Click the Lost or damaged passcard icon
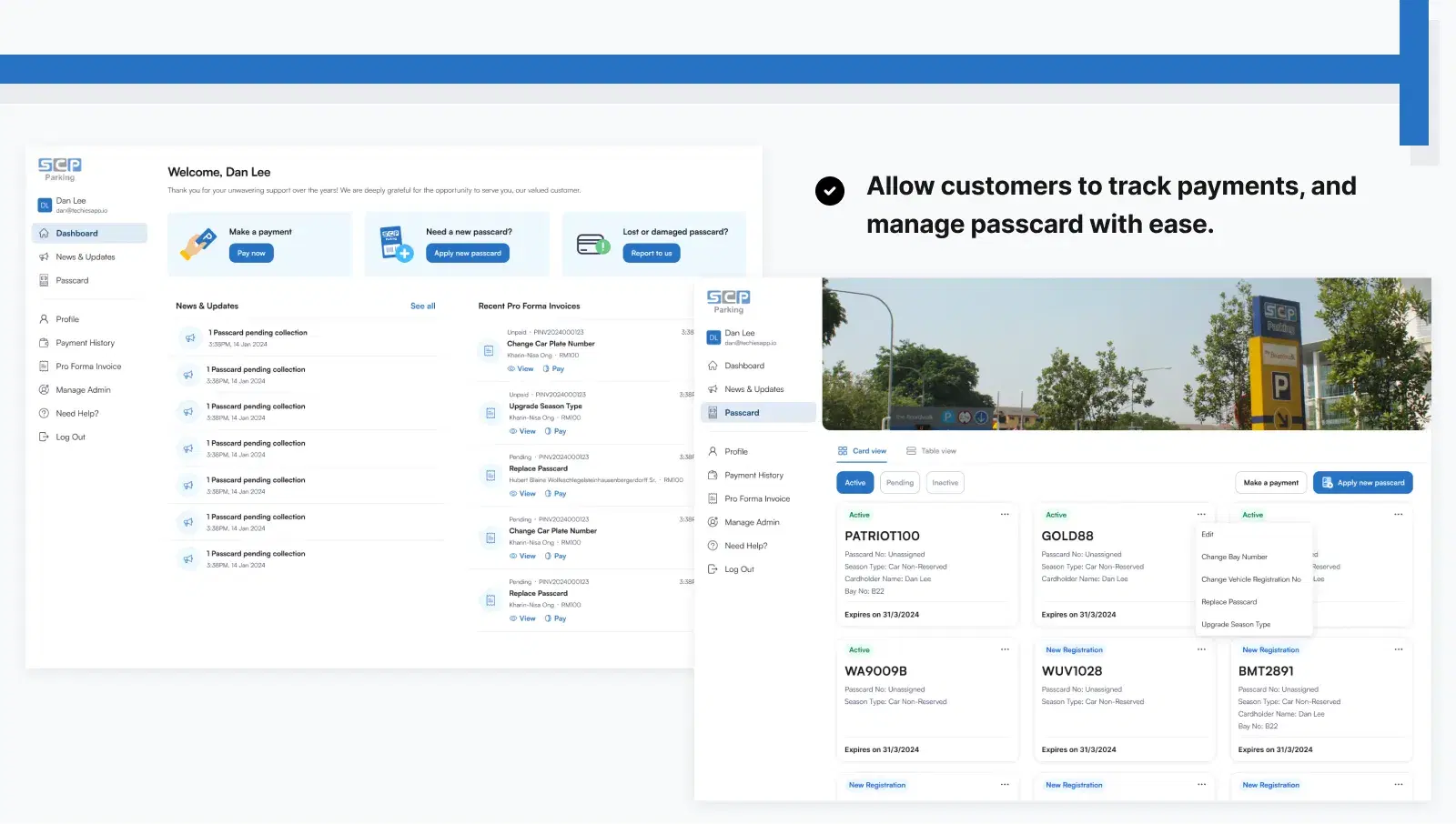This screenshot has width=1456, height=824. 593,244
